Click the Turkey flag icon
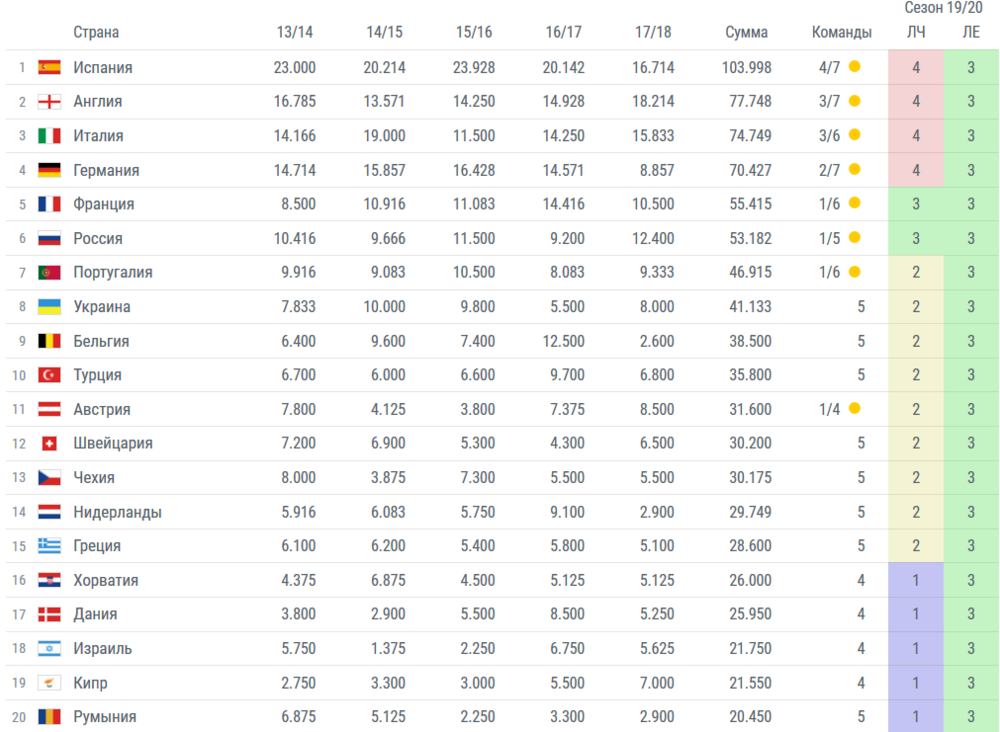The height and width of the screenshot is (732, 1000). pyautogui.click(x=49, y=375)
